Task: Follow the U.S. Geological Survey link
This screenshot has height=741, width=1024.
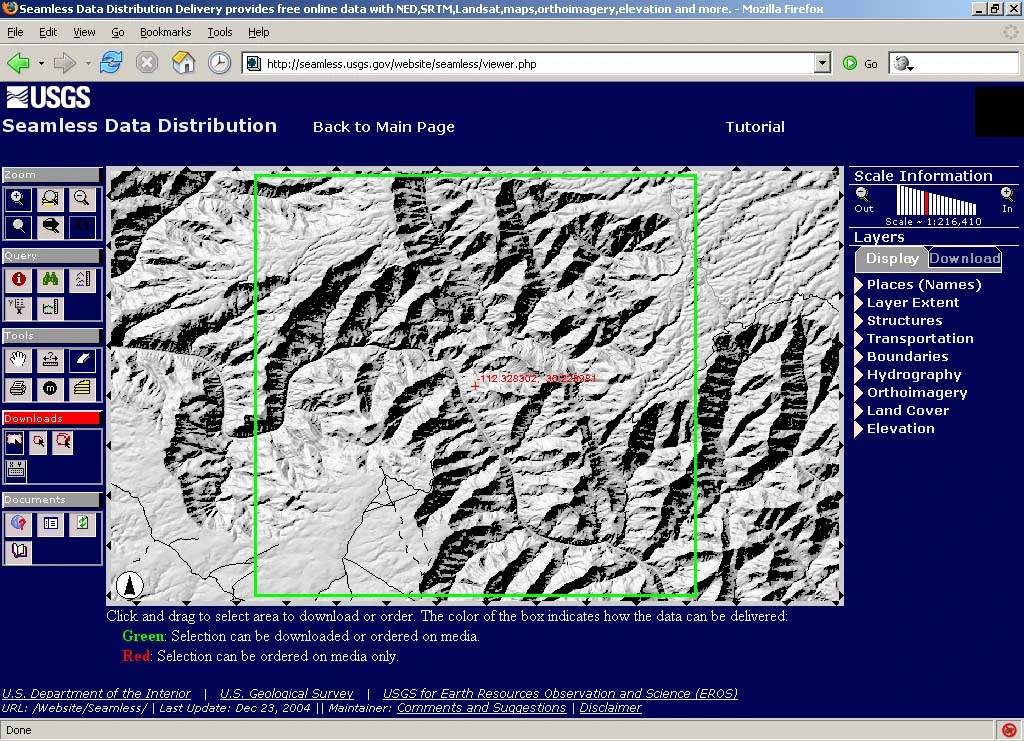Action: pyautogui.click(x=287, y=693)
